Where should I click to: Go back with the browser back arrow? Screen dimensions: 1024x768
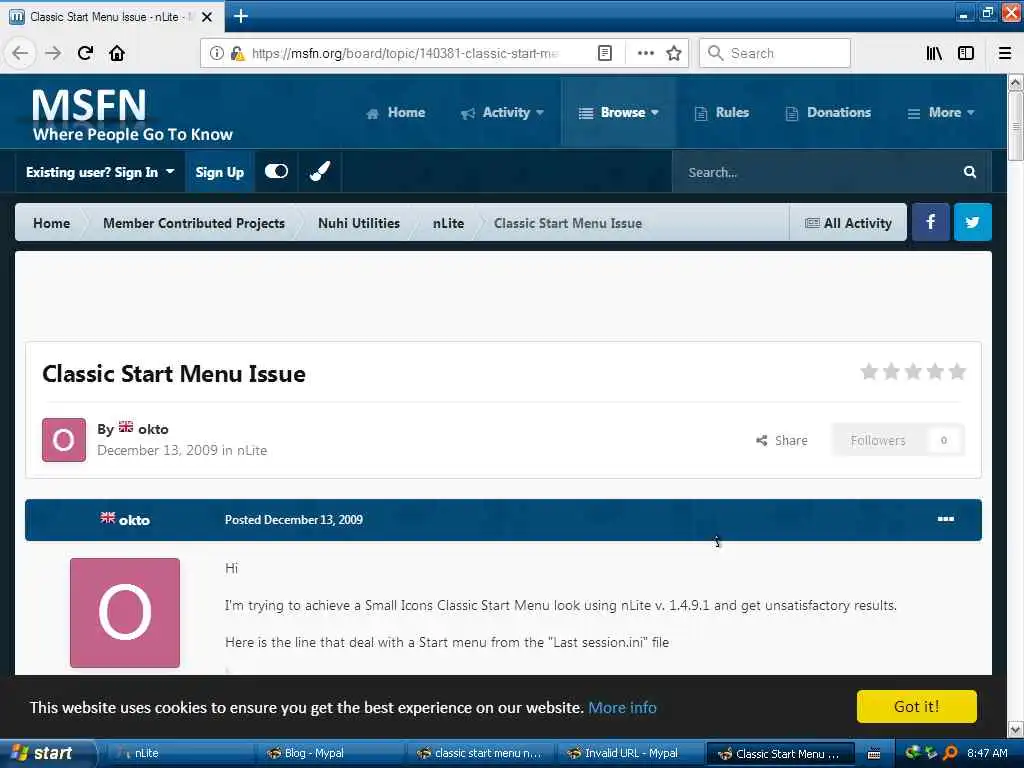click(20, 54)
